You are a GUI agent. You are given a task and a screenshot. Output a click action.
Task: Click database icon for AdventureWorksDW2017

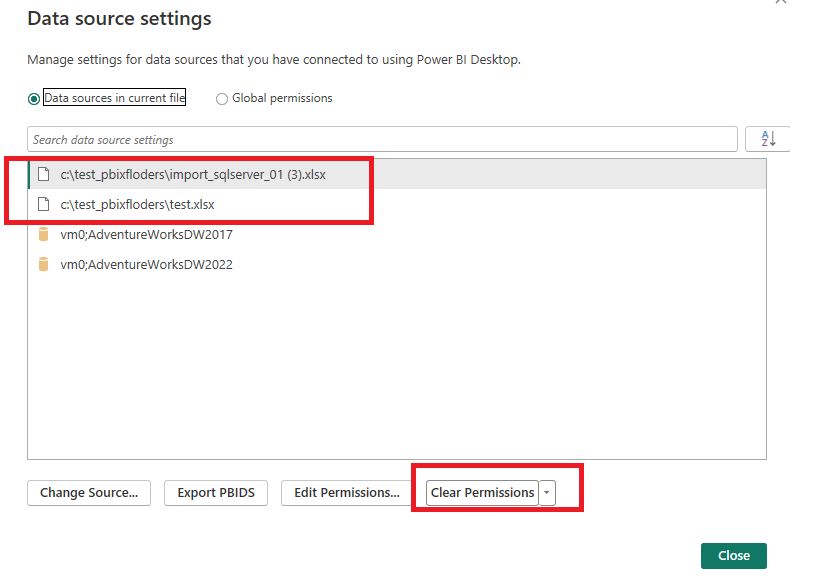pos(44,234)
